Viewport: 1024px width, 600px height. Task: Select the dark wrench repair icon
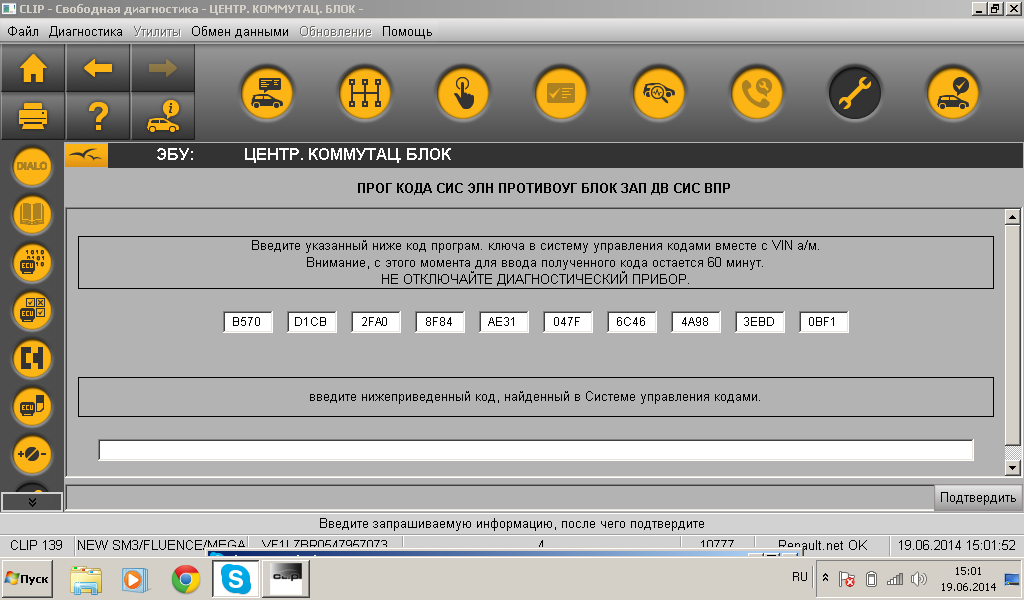coord(855,93)
